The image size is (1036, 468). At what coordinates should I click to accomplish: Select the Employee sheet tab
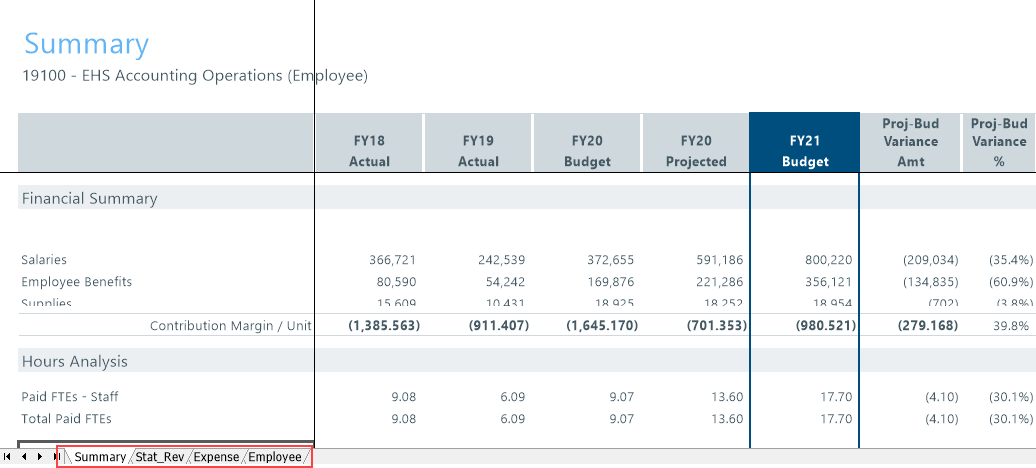[x=275, y=457]
